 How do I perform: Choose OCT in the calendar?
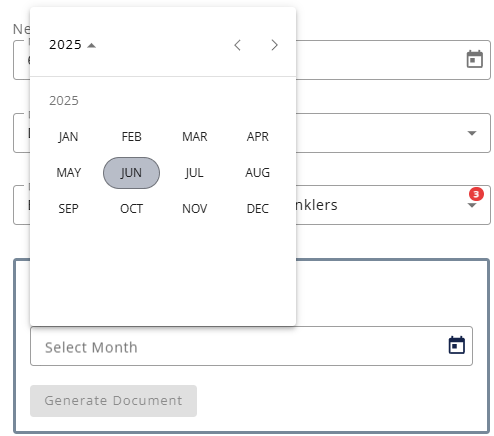pyautogui.click(x=131, y=209)
